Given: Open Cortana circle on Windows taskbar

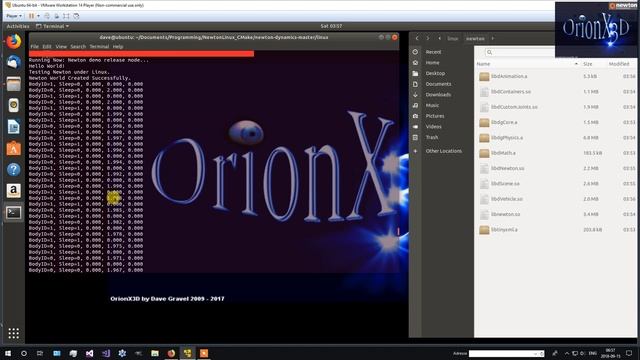Looking at the screenshot, I should pyautogui.click(x=24, y=353).
